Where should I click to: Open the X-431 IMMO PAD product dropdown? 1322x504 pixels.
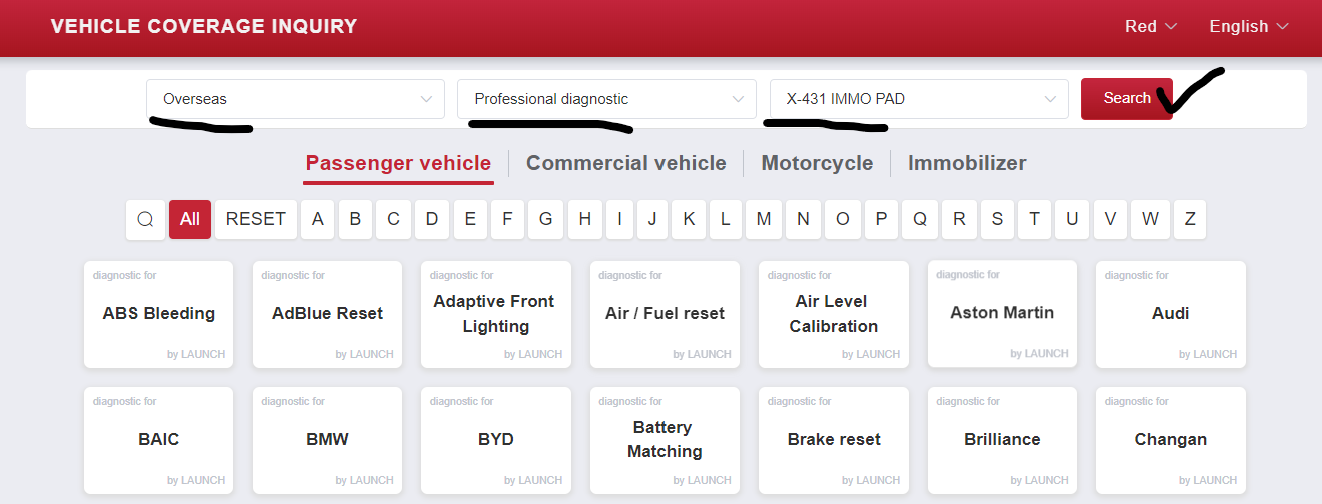919,99
